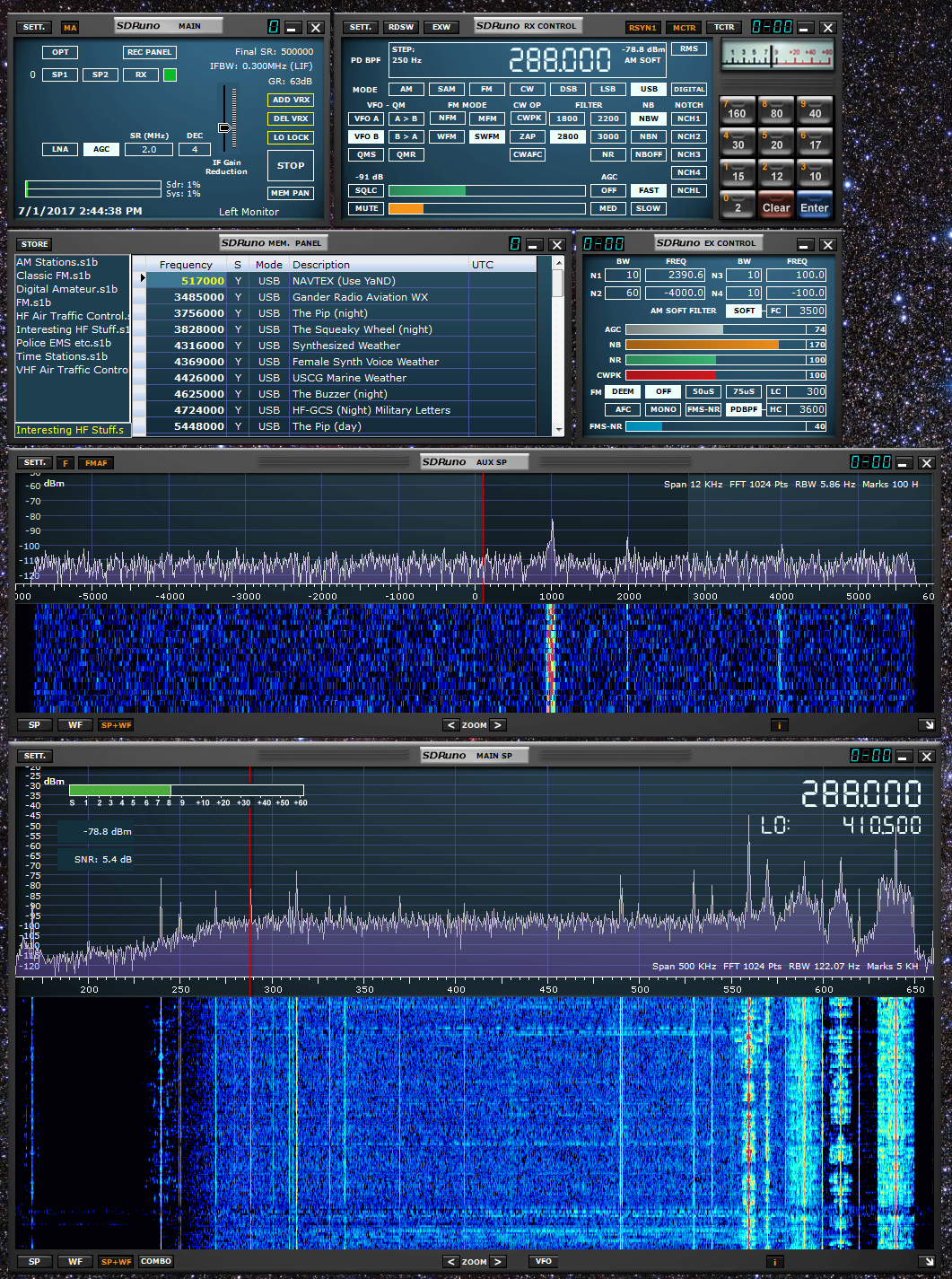Click the info icon in MAIN SP window

pyautogui.click(x=774, y=1262)
